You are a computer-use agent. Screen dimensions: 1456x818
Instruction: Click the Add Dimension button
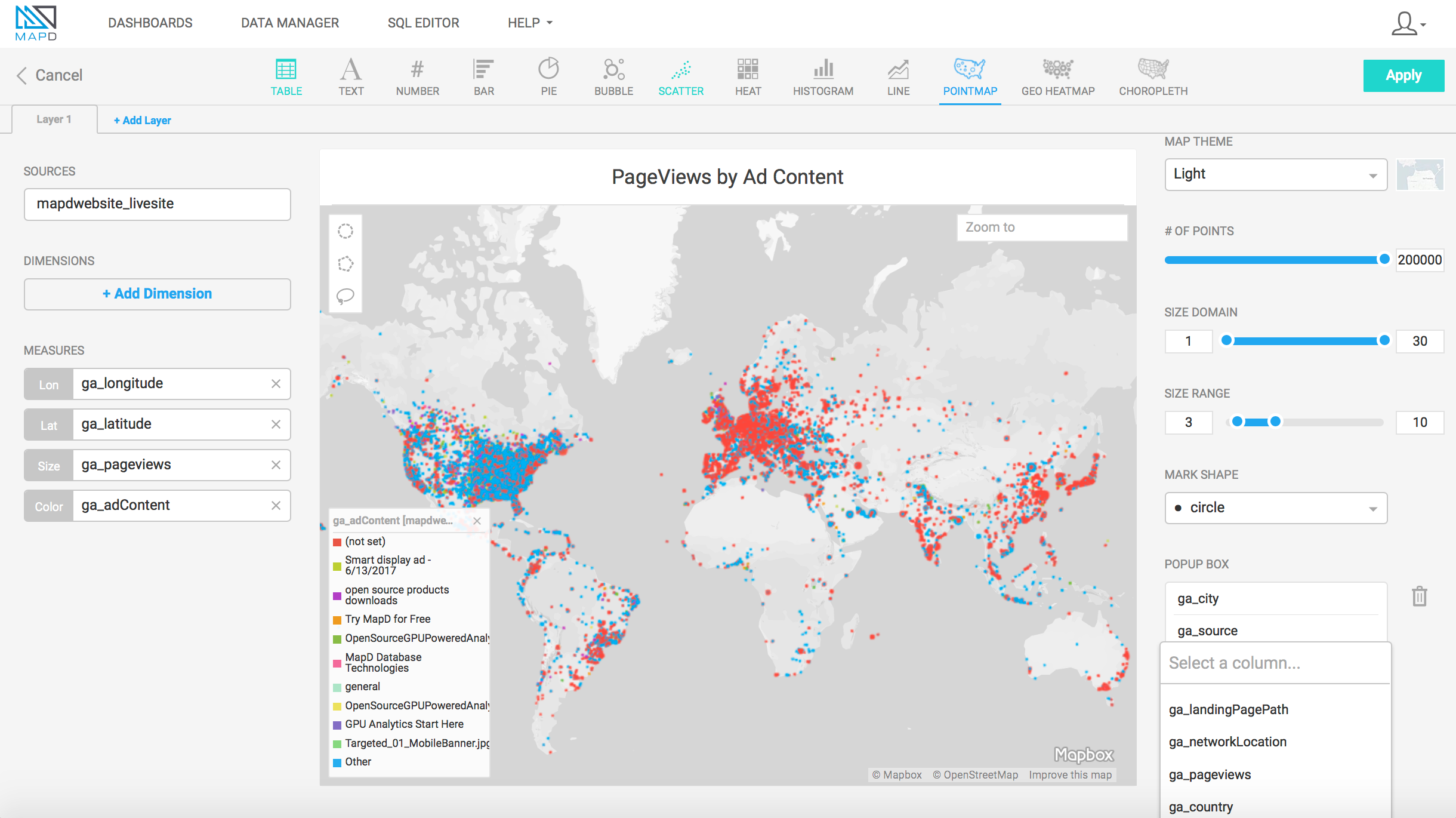tap(157, 294)
